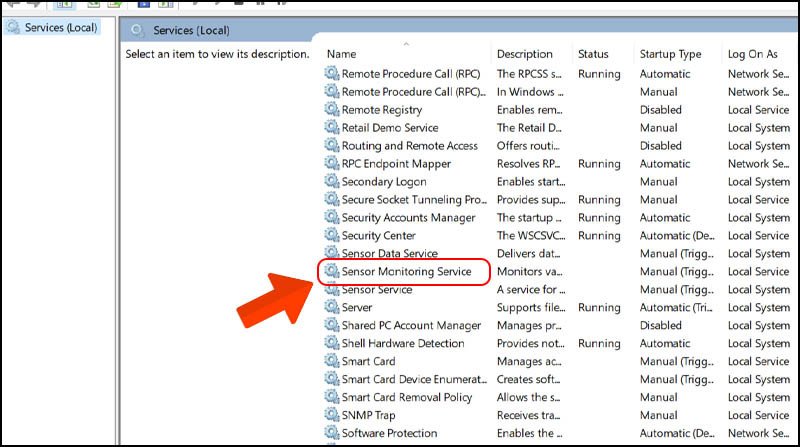Select the Secondary Logon service name
Screen dimensions: 800x447
coord(384,182)
